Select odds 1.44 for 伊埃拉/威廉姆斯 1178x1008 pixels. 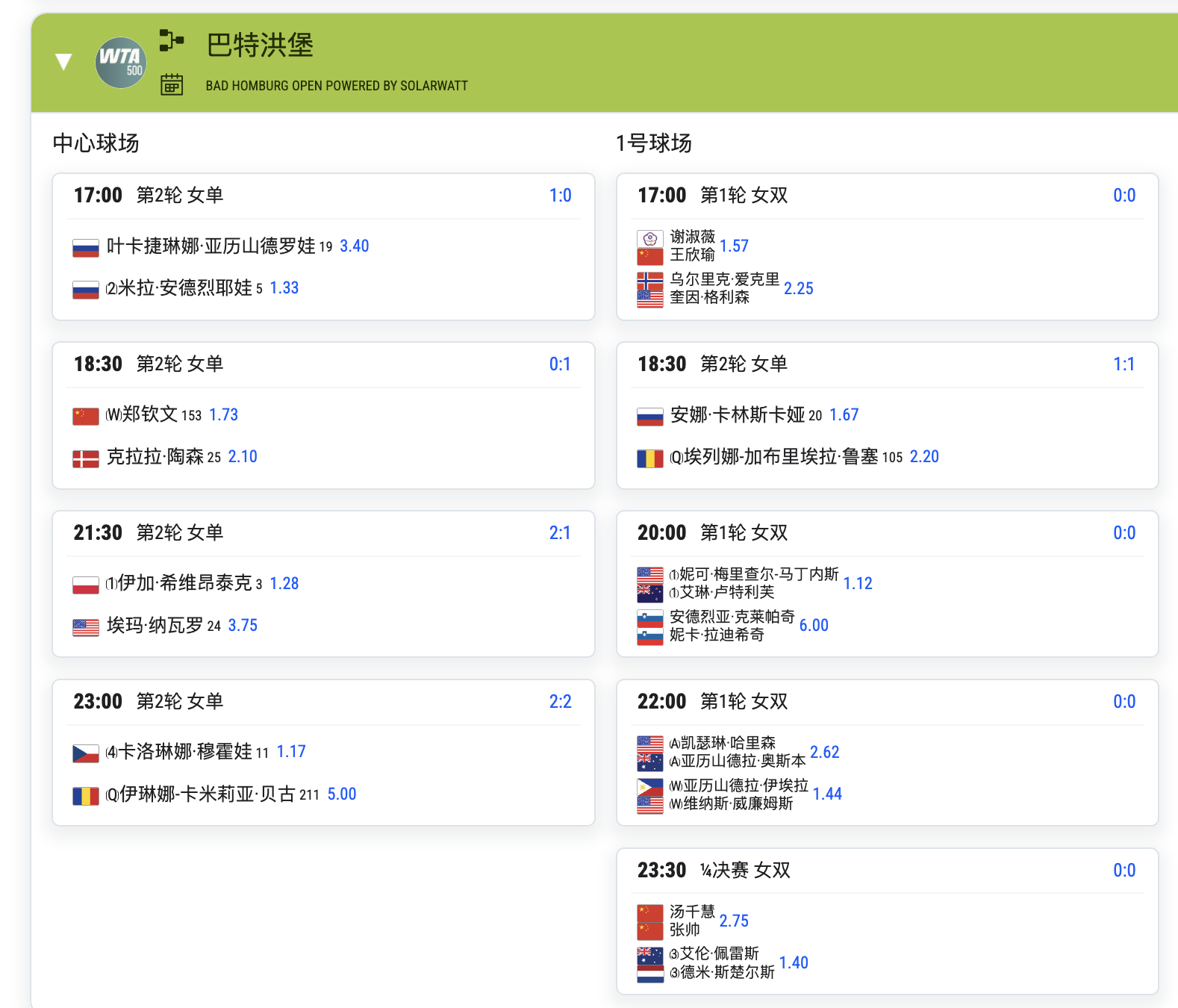click(827, 794)
